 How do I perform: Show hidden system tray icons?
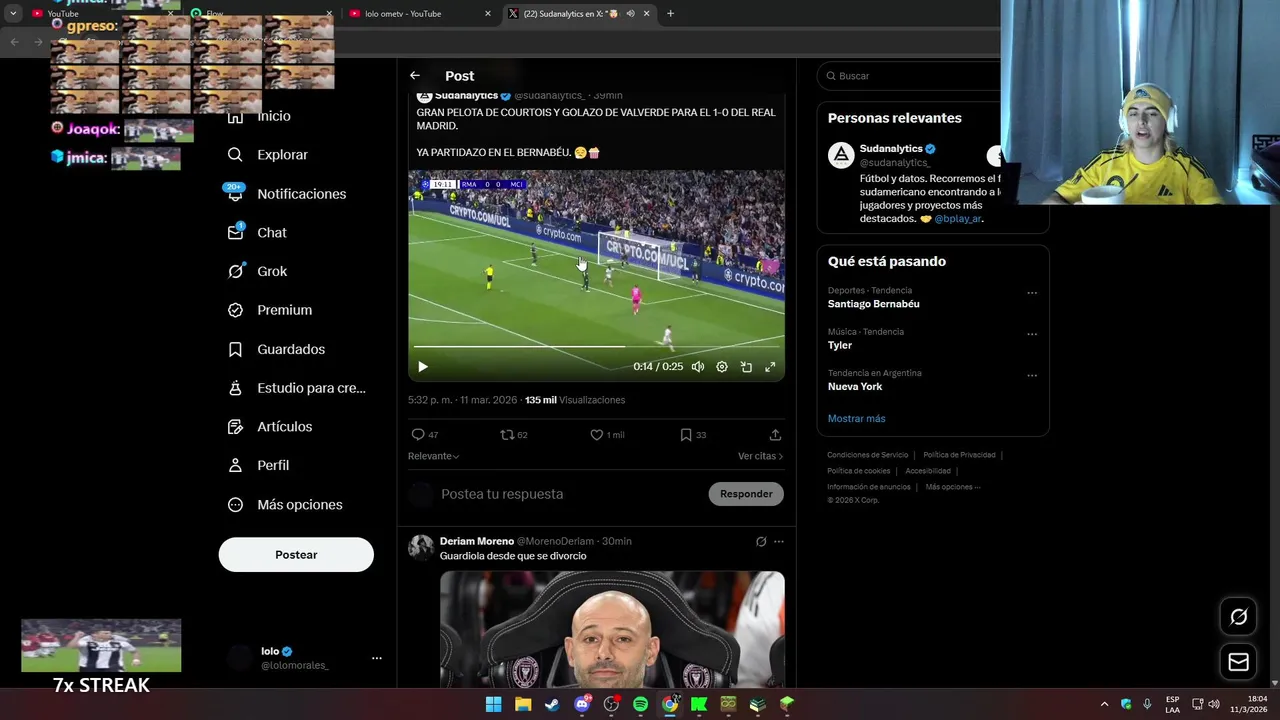(1104, 704)
